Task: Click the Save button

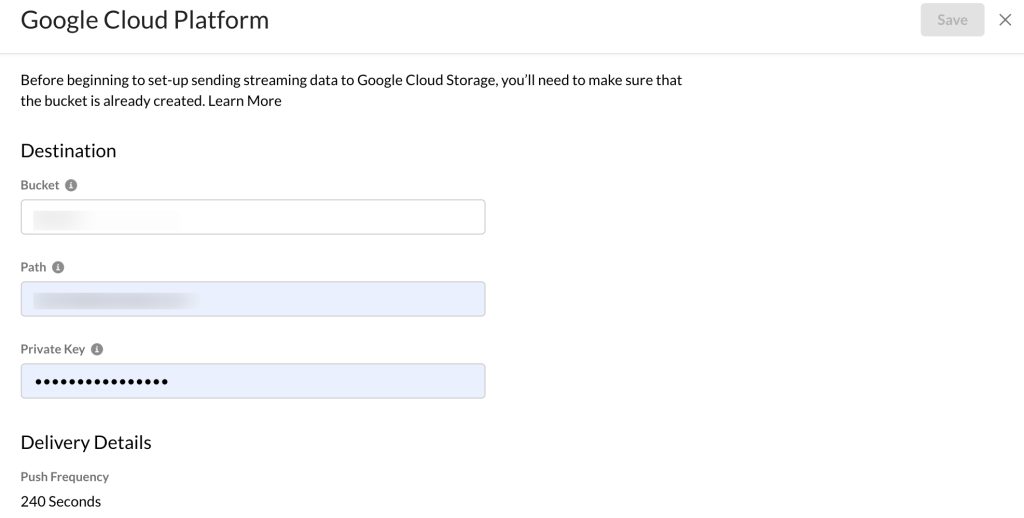Action: 952,20
